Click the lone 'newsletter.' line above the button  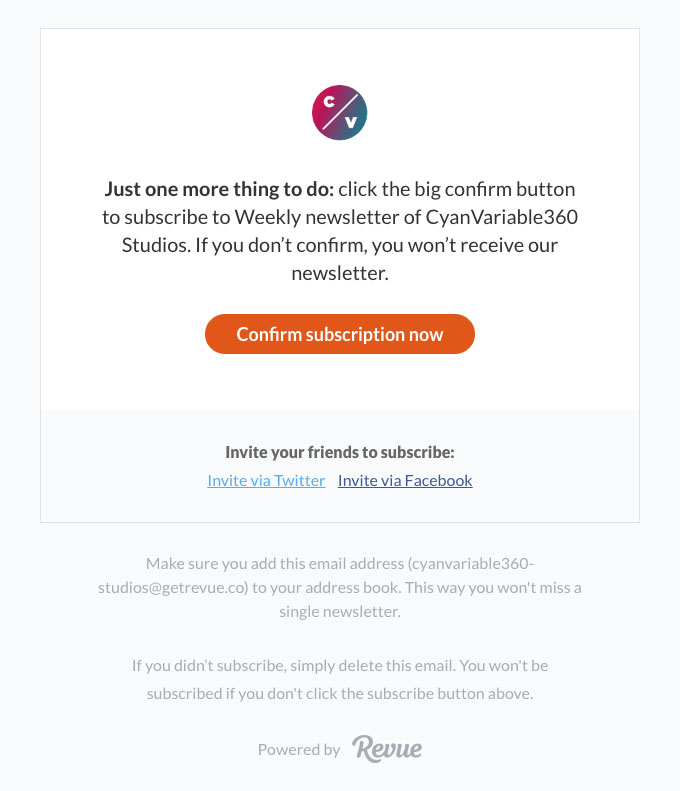(x=339, y=273)
